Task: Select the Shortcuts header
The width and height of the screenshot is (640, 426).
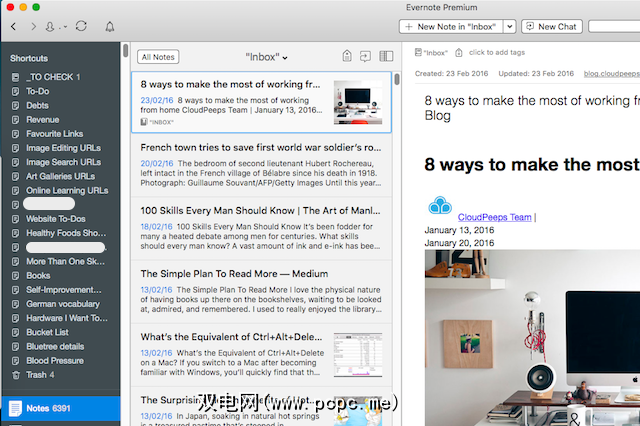Action: click(29, 58)
